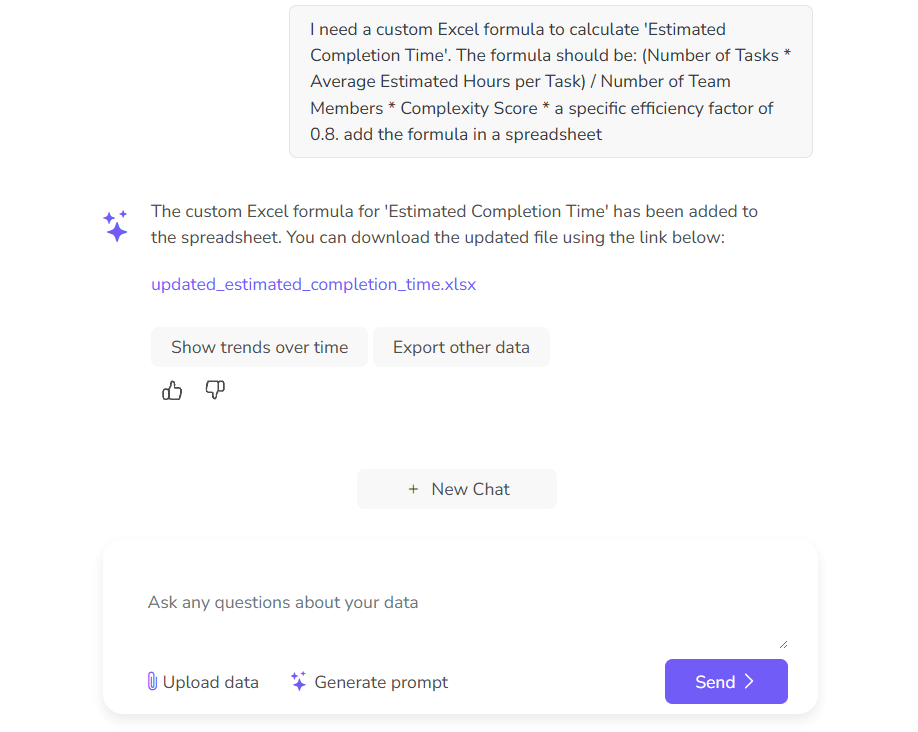Click the "New Chat" text label

[469, 489]
